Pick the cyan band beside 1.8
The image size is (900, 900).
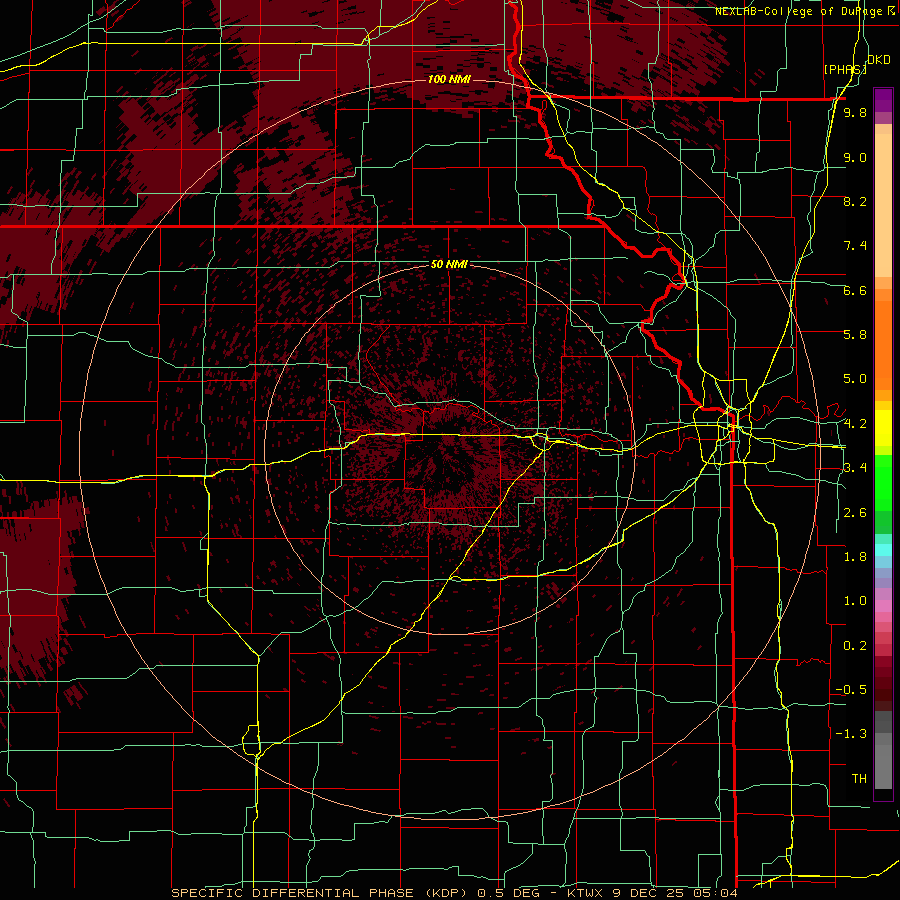[883, 550]
